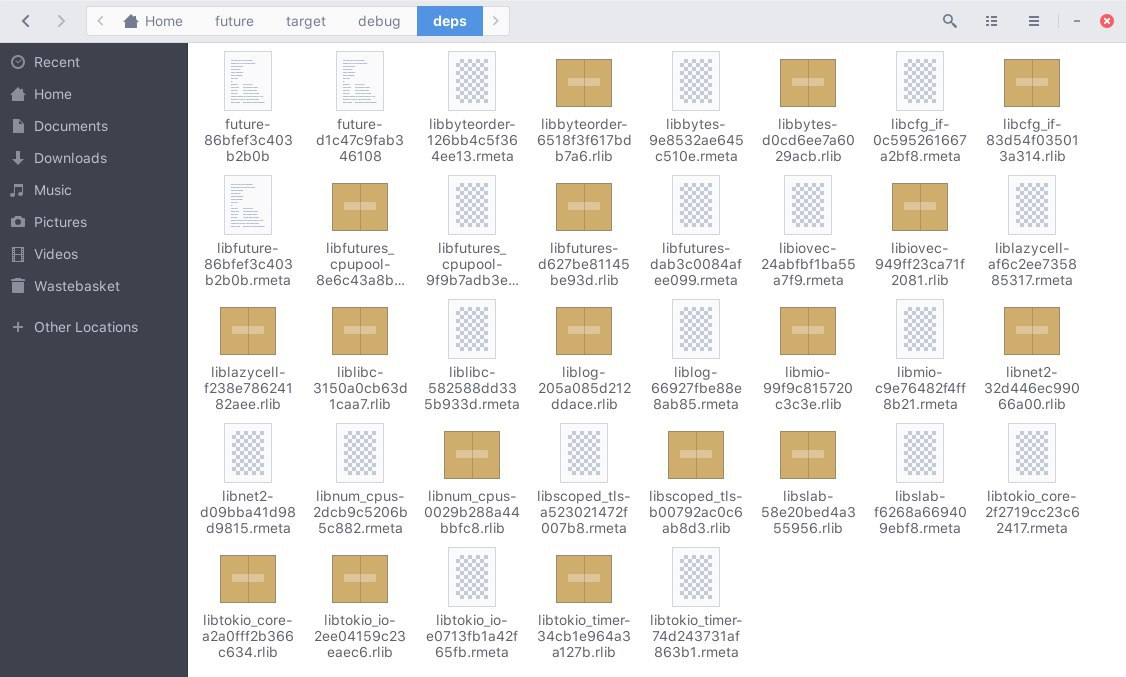
Task: Select libtokio_core-a2a0fff2b366c634.rlib package icon
Action: click(x=248, y=579)
